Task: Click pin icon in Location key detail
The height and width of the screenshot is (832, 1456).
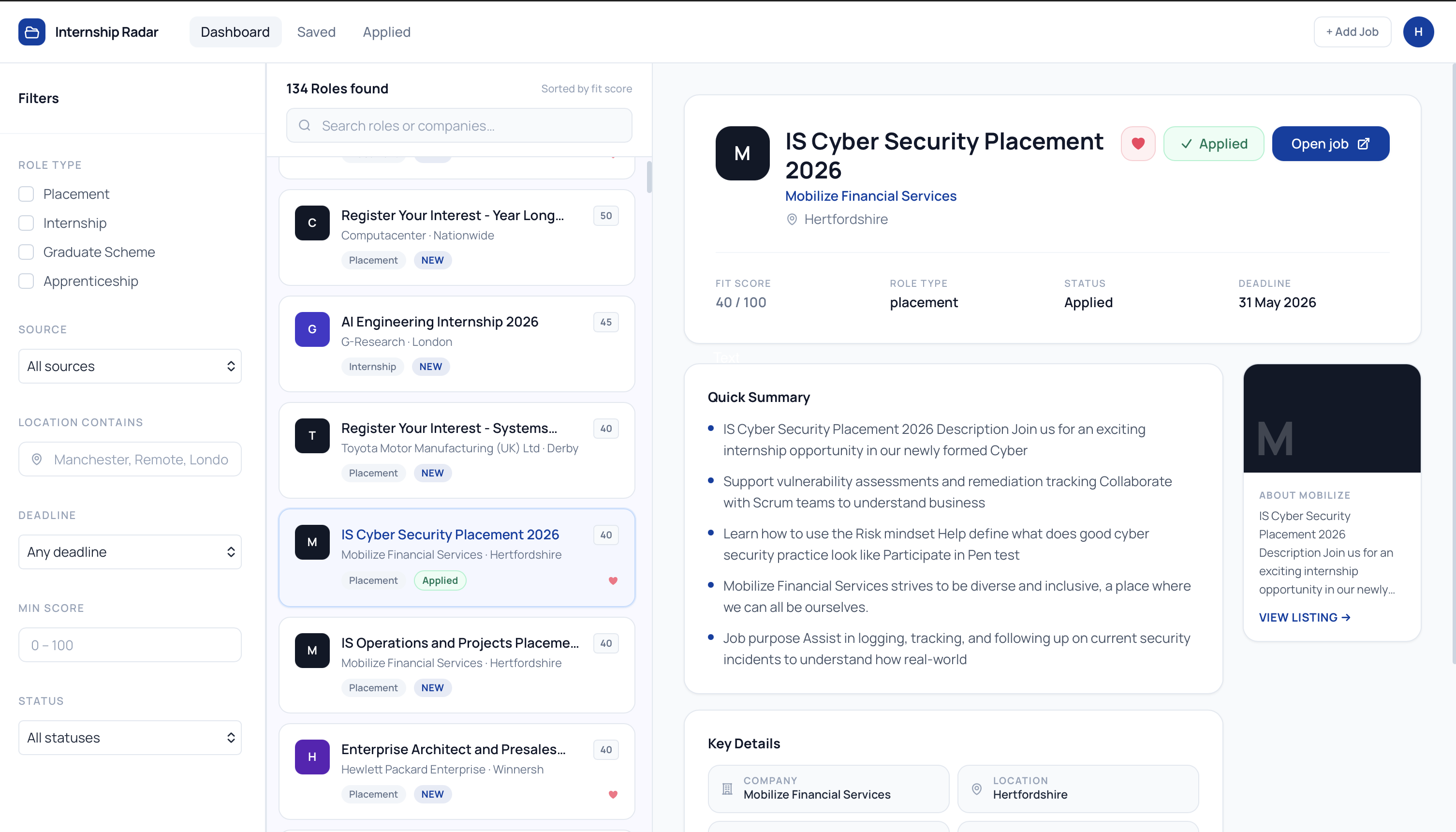Action: tap(976, 789)
